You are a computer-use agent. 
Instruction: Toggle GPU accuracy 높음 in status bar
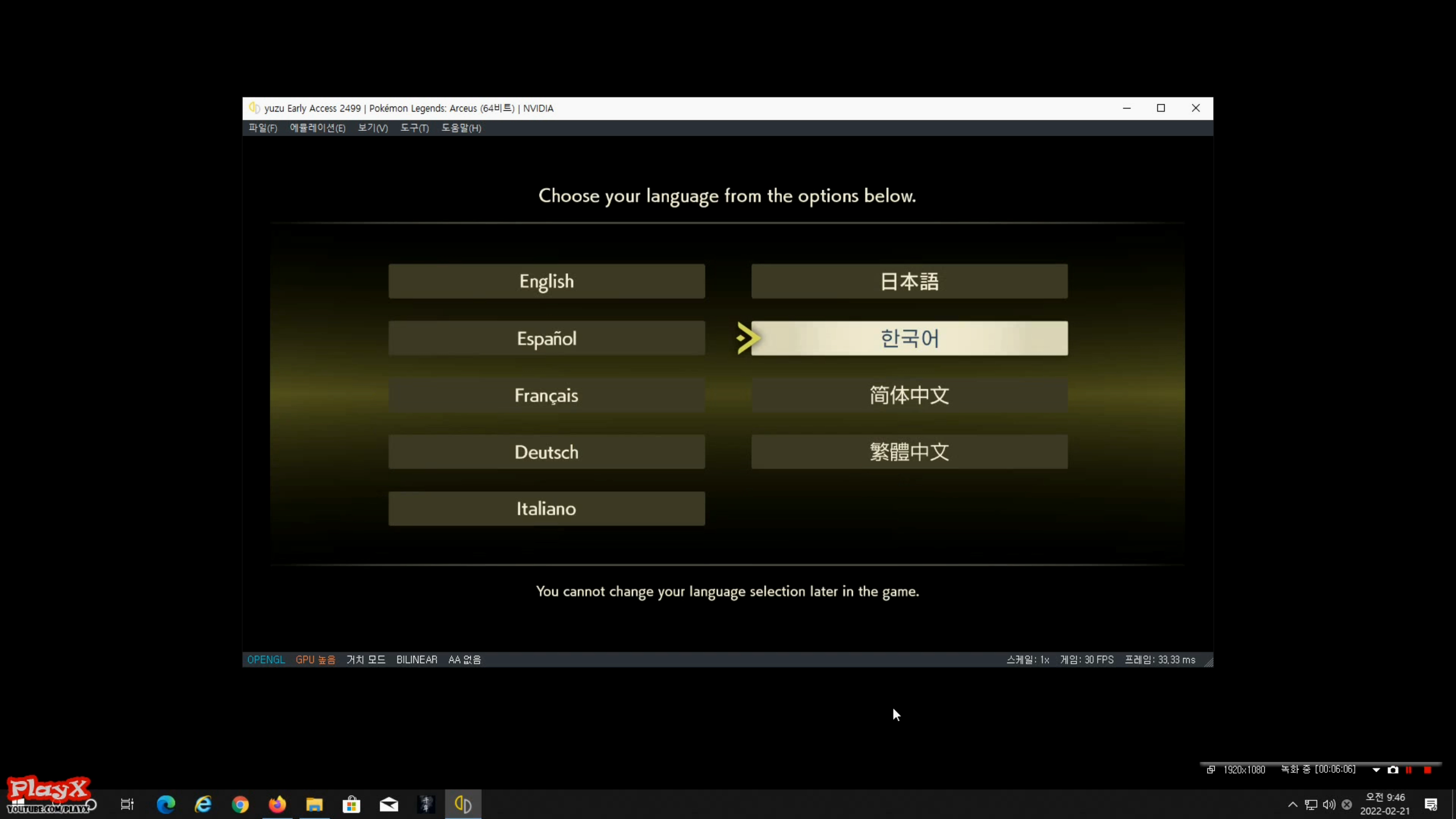[315, 660]
